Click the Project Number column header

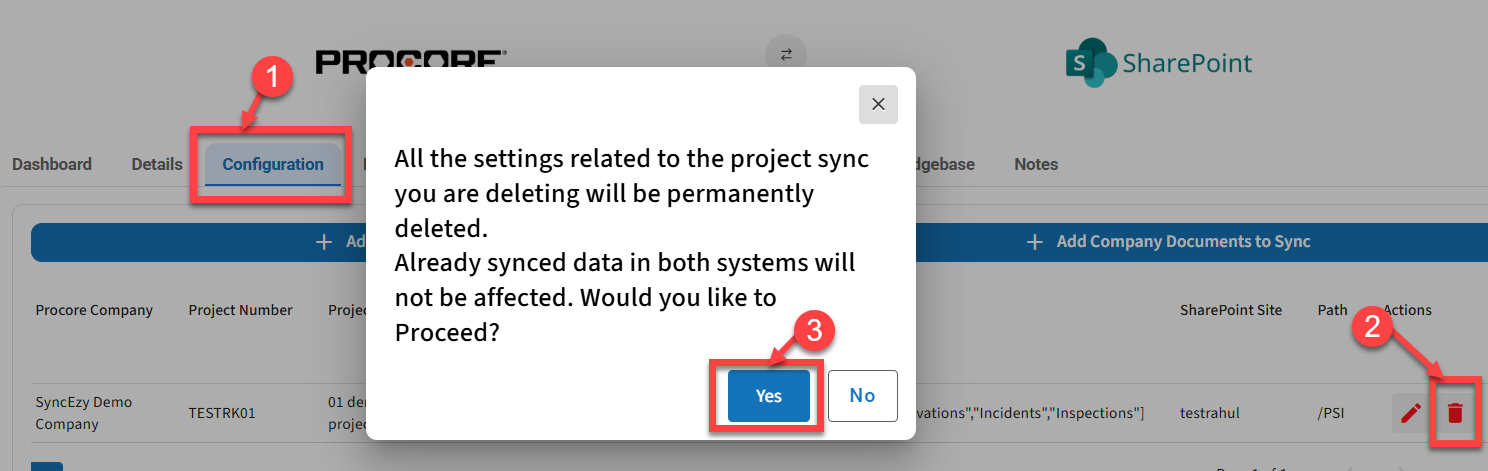click(240, 310)
